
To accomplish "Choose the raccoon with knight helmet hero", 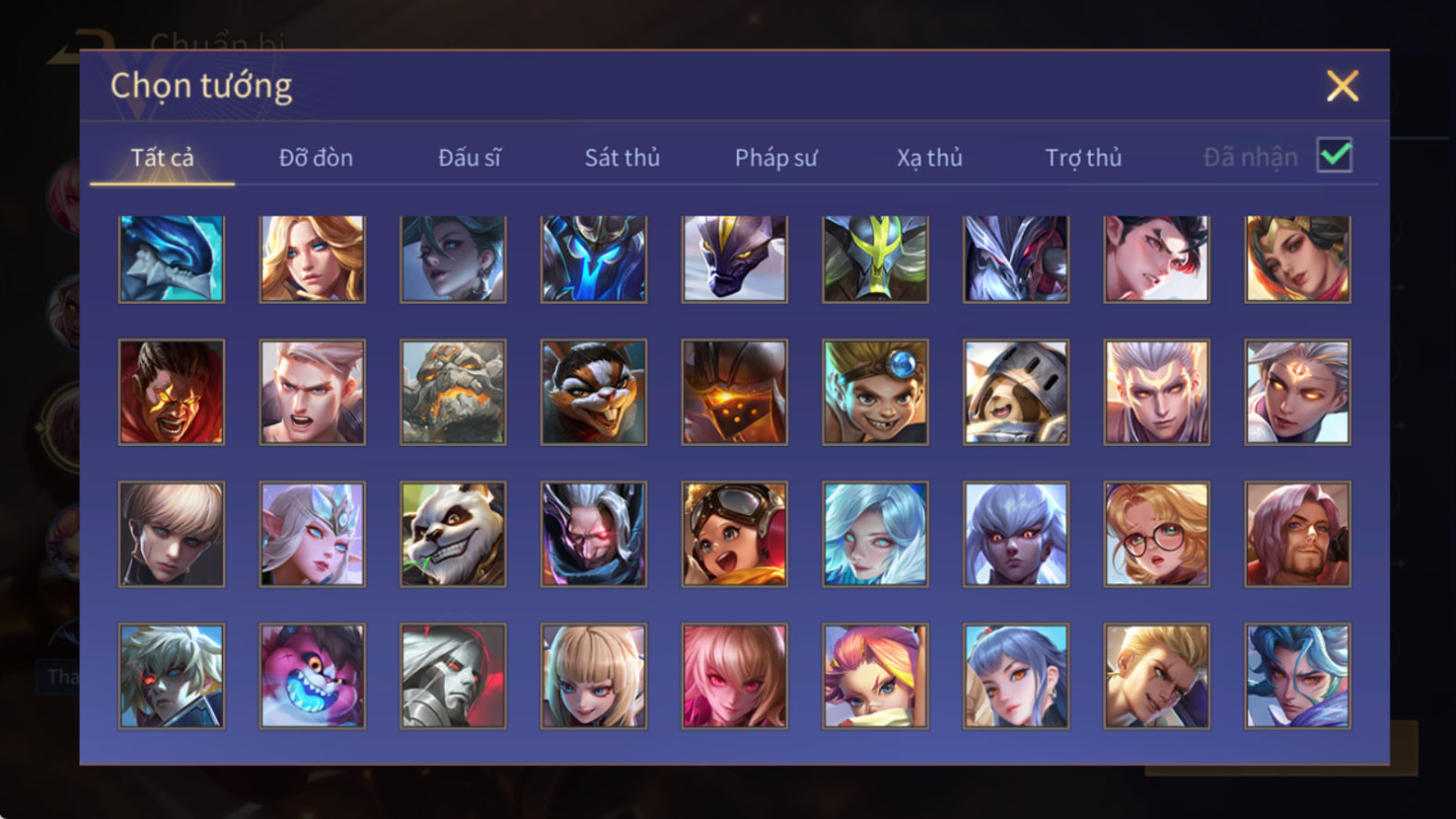I will 1016,392.
